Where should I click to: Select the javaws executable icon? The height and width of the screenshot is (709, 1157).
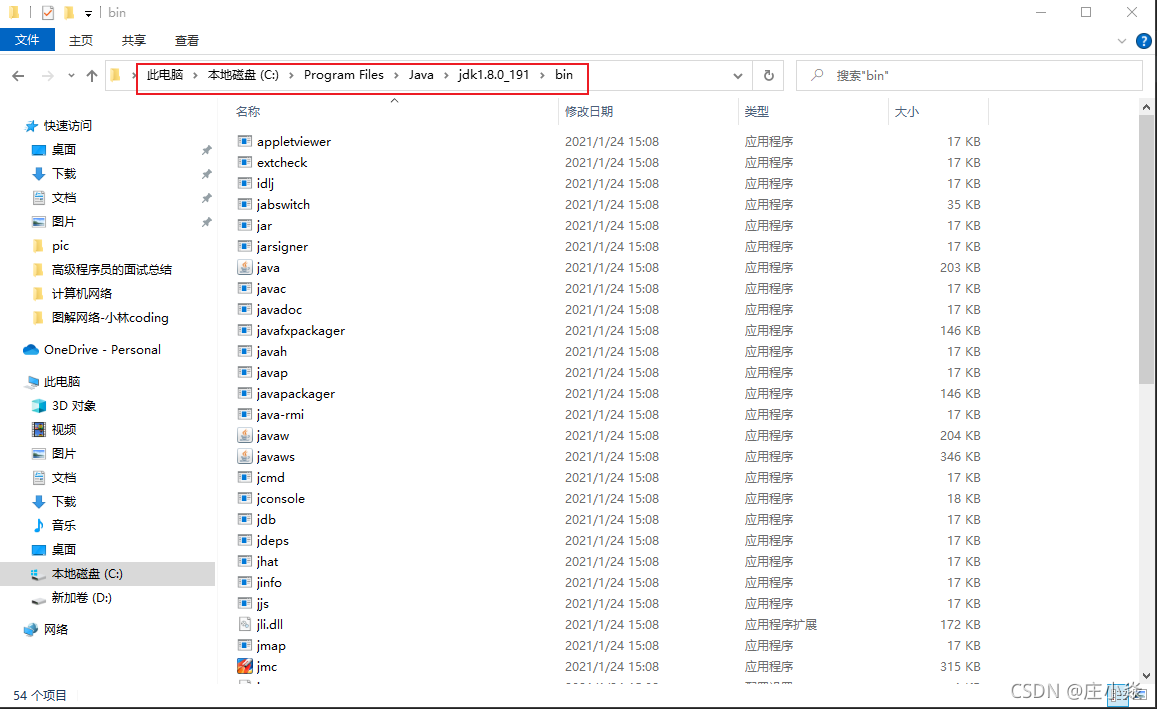pyautogui.click(x=245, y=456)
